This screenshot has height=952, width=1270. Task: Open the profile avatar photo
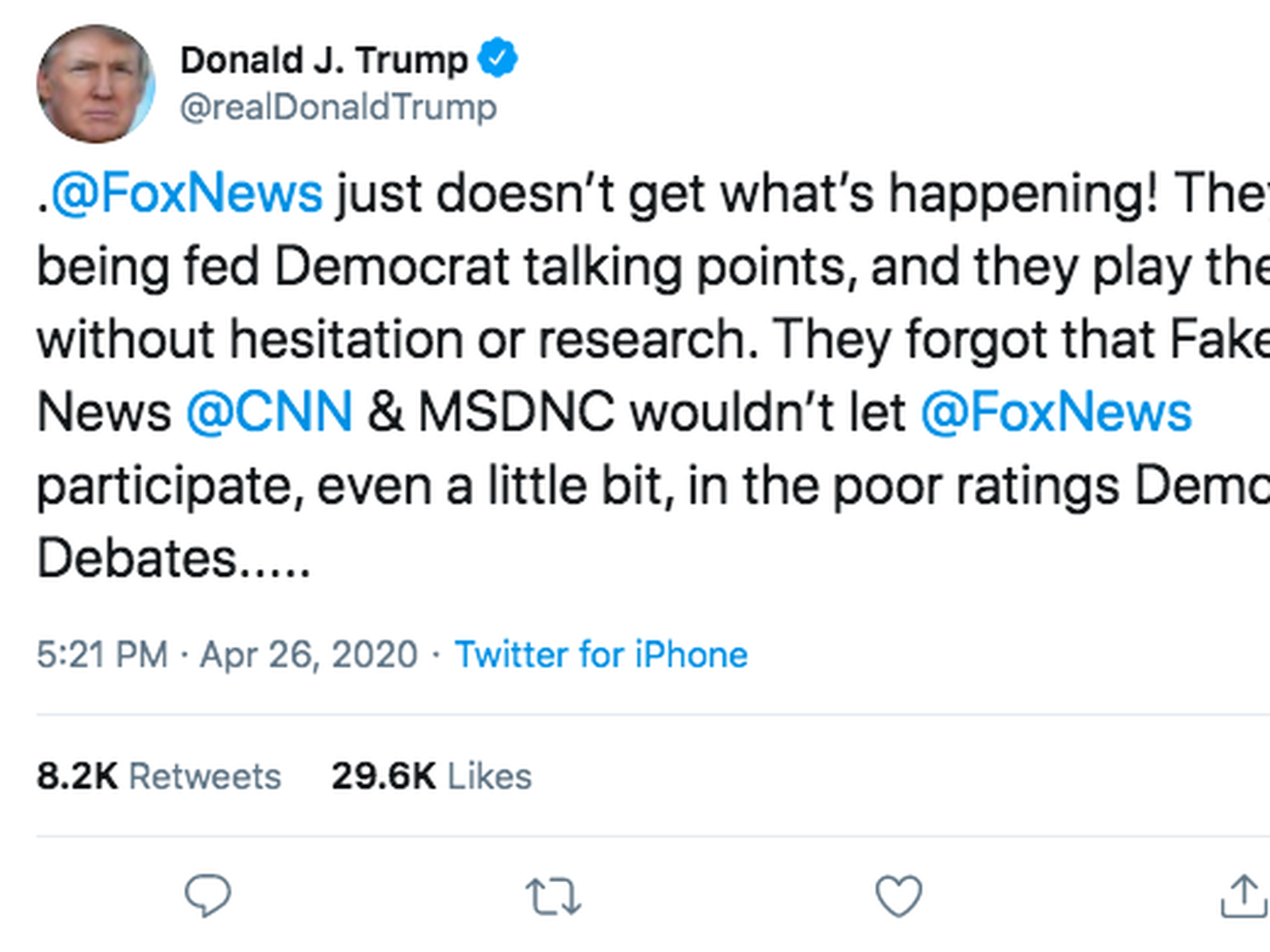coord(96,84)
